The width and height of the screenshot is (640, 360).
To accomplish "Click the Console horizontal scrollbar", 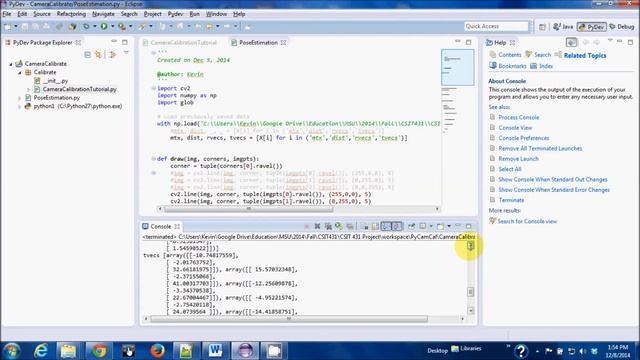I will (x=289, y=319).
